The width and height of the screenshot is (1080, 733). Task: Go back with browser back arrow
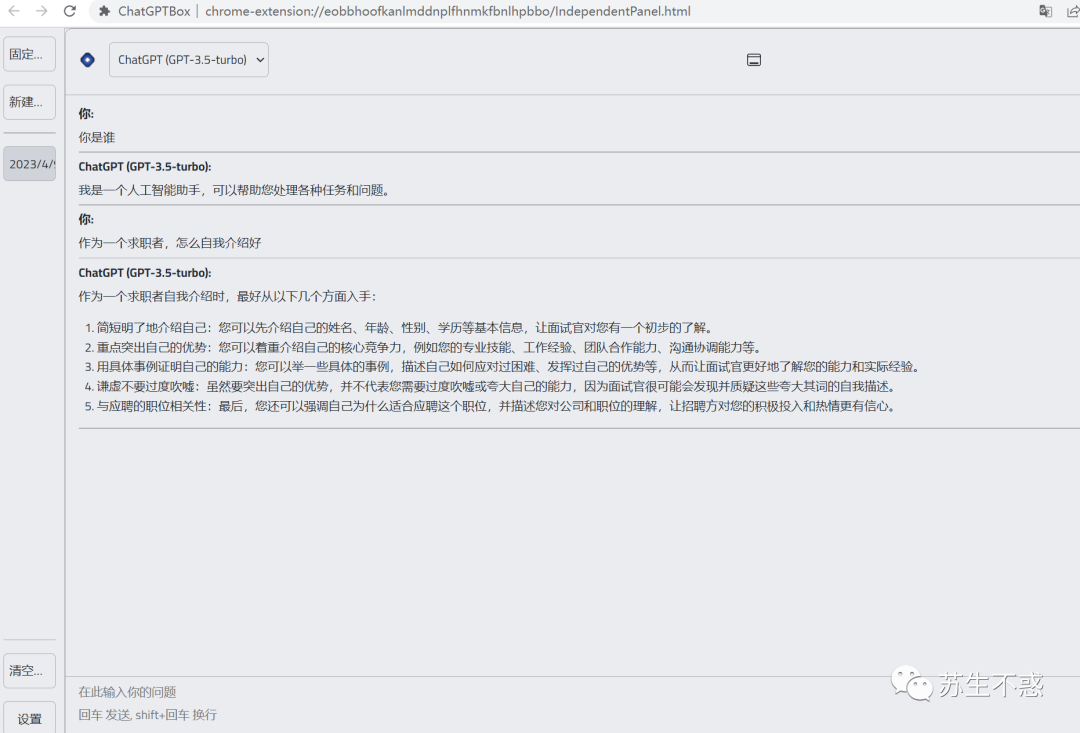tap(14, 11)
